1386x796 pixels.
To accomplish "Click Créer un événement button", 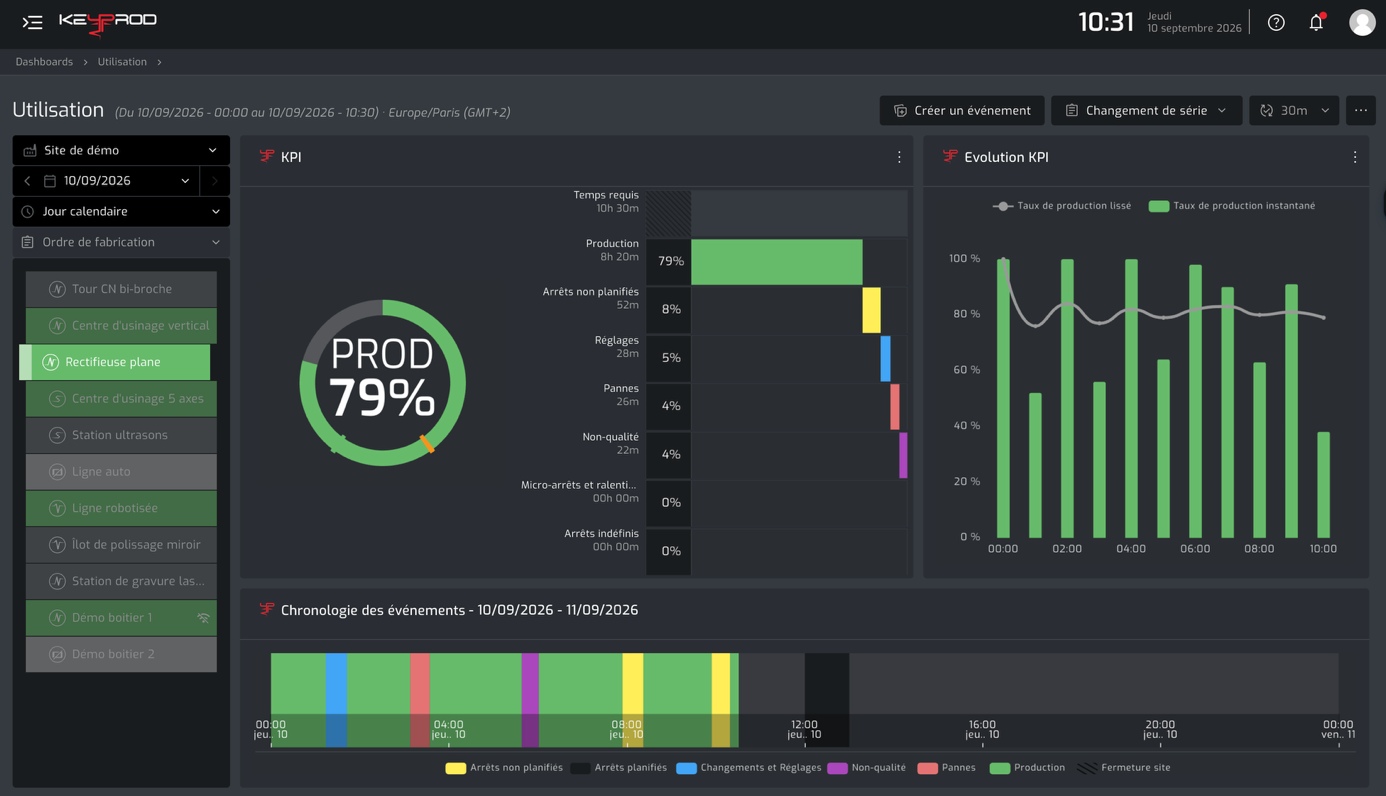I will (x=962, y=110).
